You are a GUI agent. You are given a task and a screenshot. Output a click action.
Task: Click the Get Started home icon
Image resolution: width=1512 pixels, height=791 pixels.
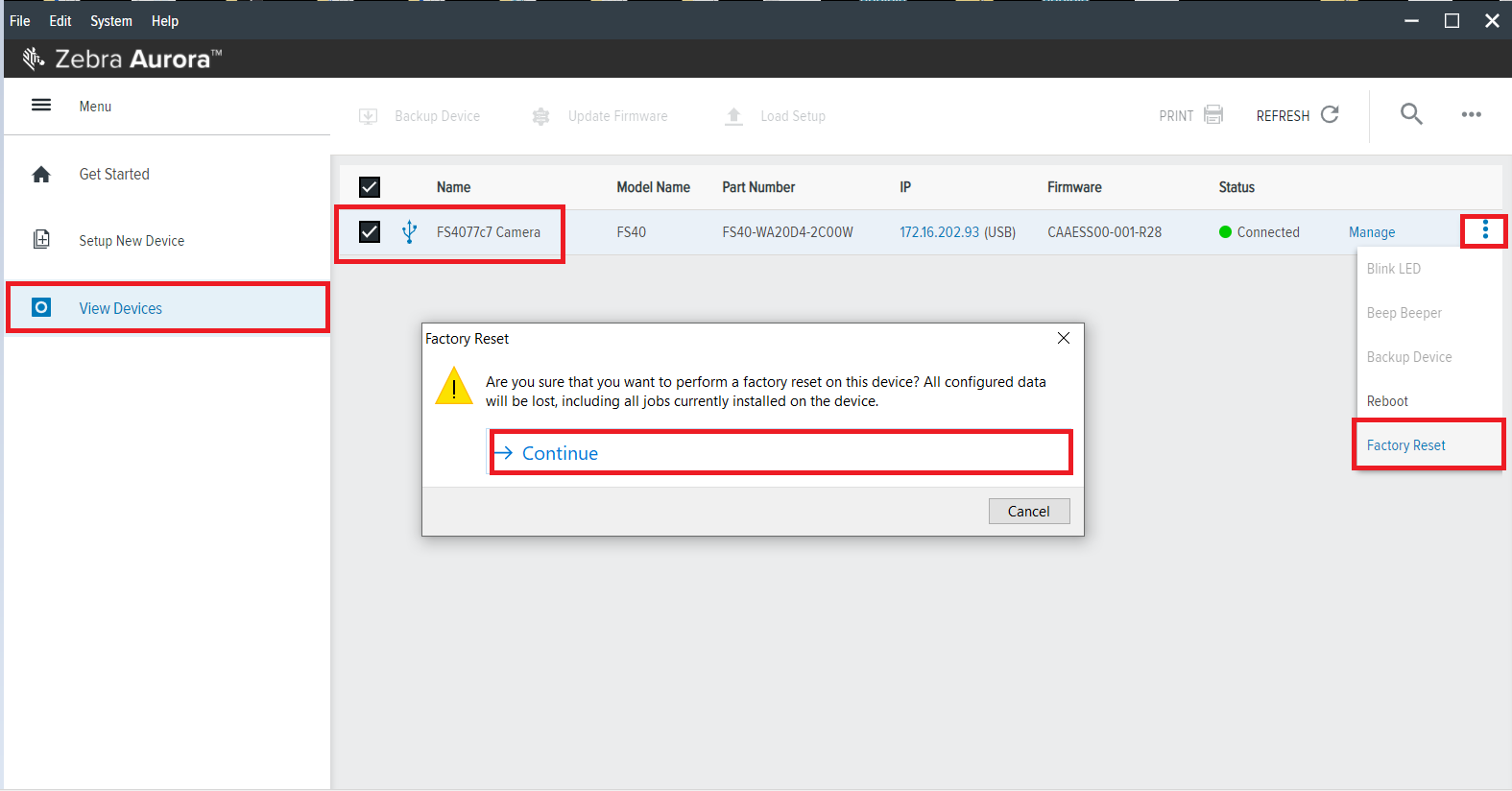click(x=41, y=174)
